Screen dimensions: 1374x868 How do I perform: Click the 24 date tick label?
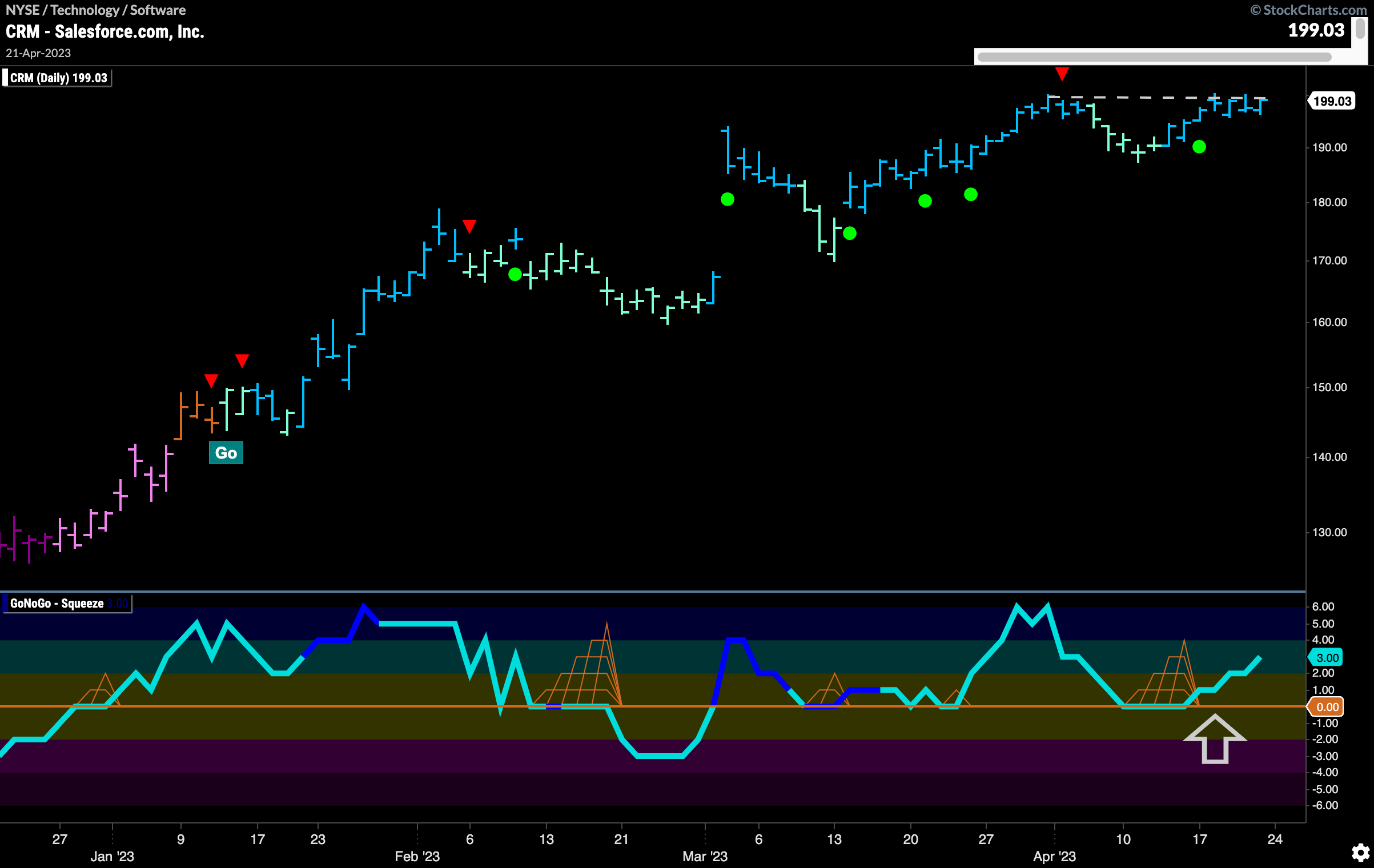tap(1275, 839)
